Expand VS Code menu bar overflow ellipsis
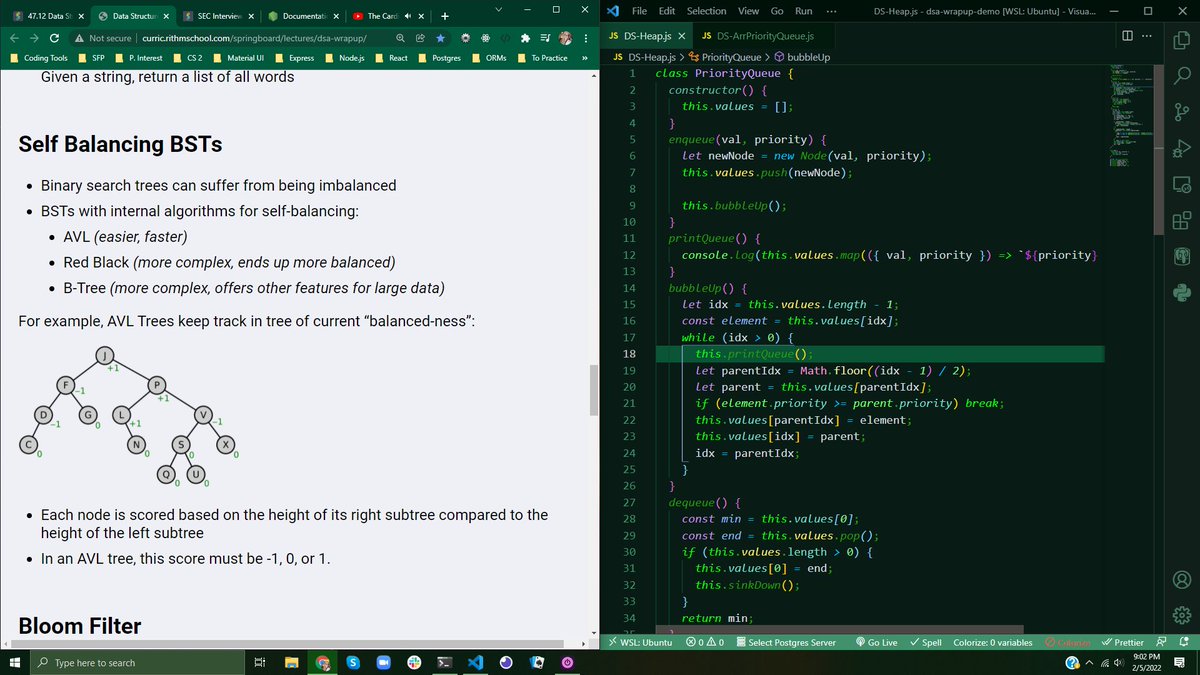The height and width of the screenshot is (675, 1200). pyautogui.click(x=831, y=10)
